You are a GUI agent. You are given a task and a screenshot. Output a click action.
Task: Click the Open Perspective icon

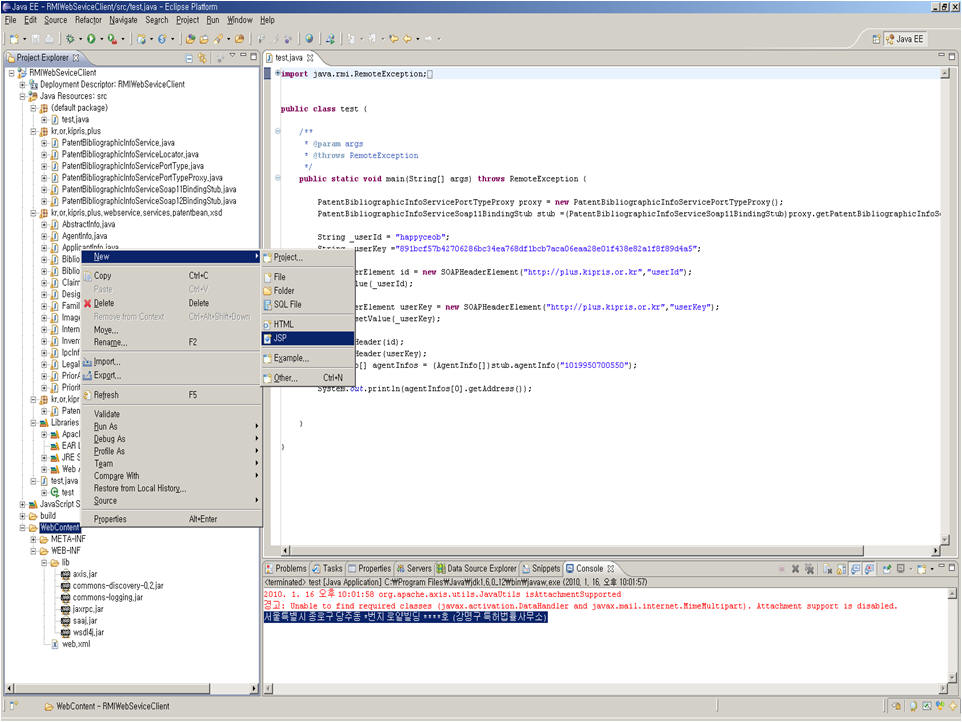point(877,39)
